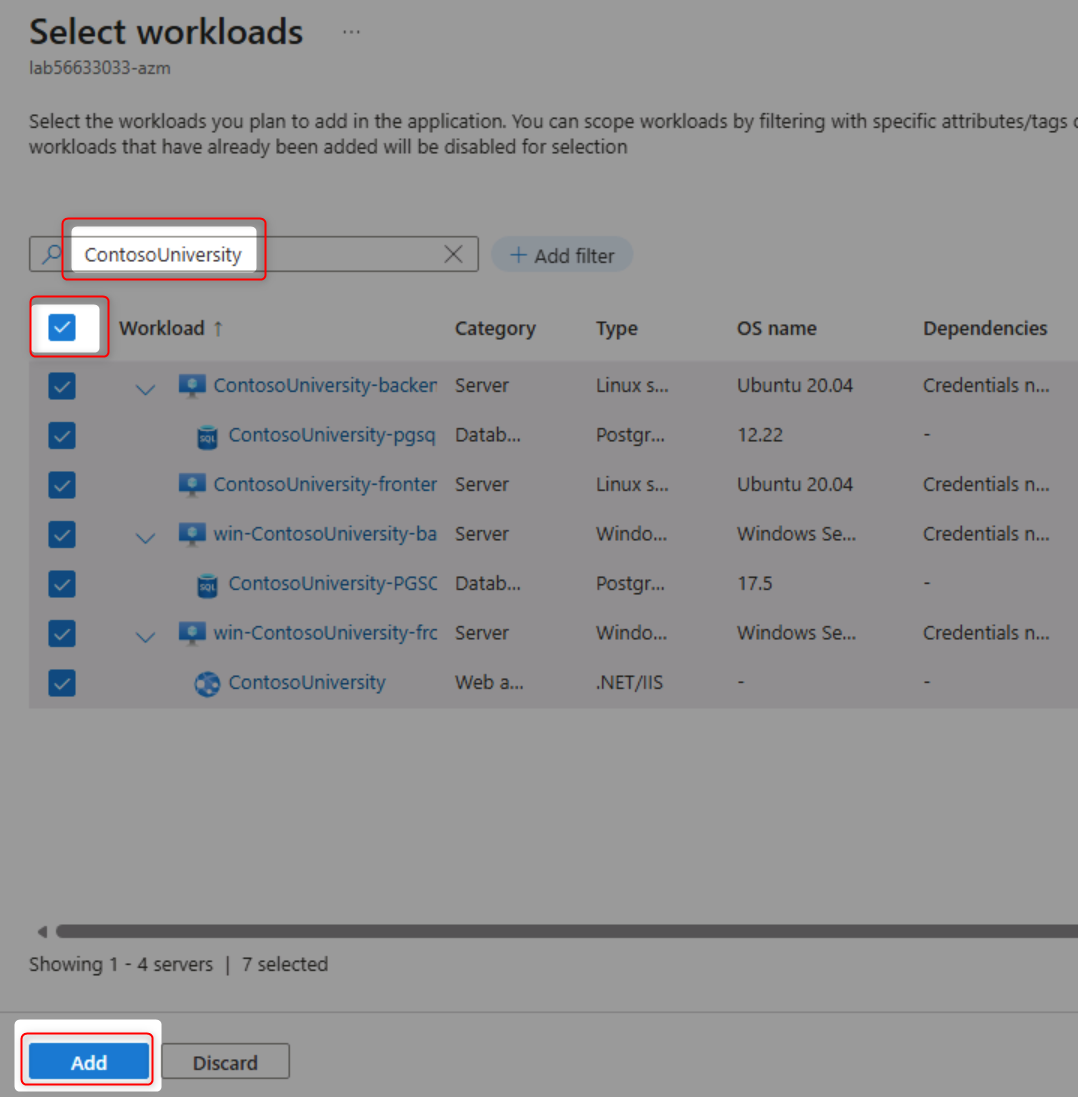The height and width of the screenshot is (1097, 1078).
Task: Uncheck the ContosoUniversity web app row
Action: (62, 684)
